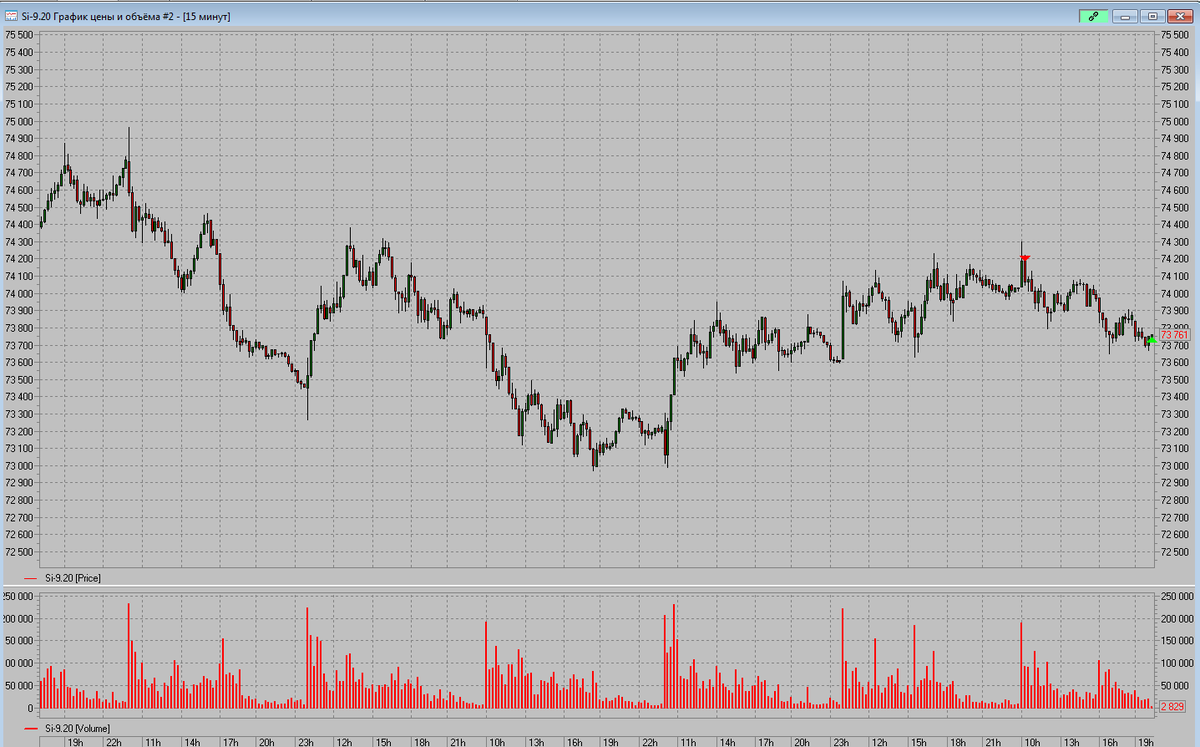Click the green triangle marker at last candle

1152,341
